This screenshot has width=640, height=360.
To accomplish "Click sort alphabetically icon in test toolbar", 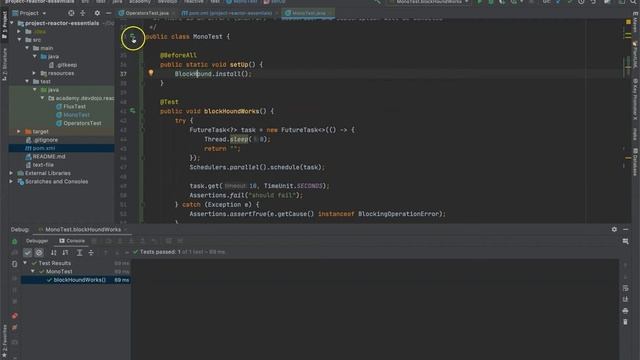I will (x=53, y=253).
